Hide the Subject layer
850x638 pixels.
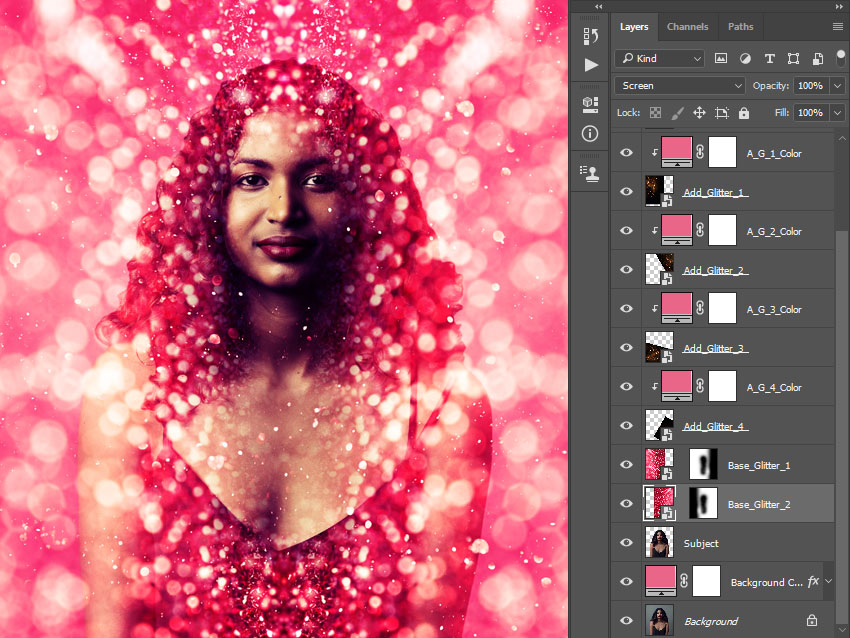tap(626, 542)
